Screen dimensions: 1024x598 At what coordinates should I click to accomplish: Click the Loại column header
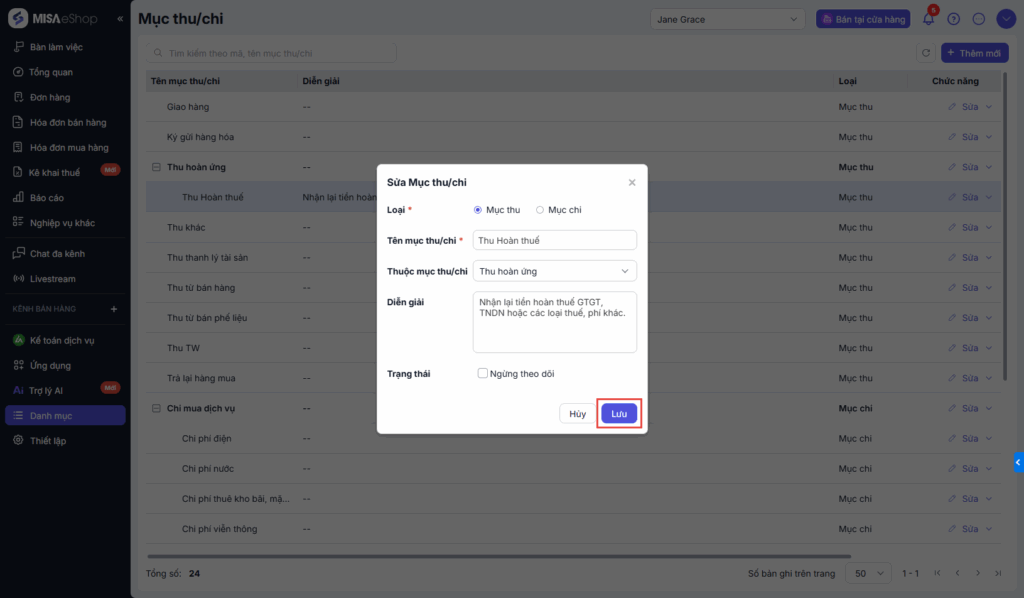[848, 81]
